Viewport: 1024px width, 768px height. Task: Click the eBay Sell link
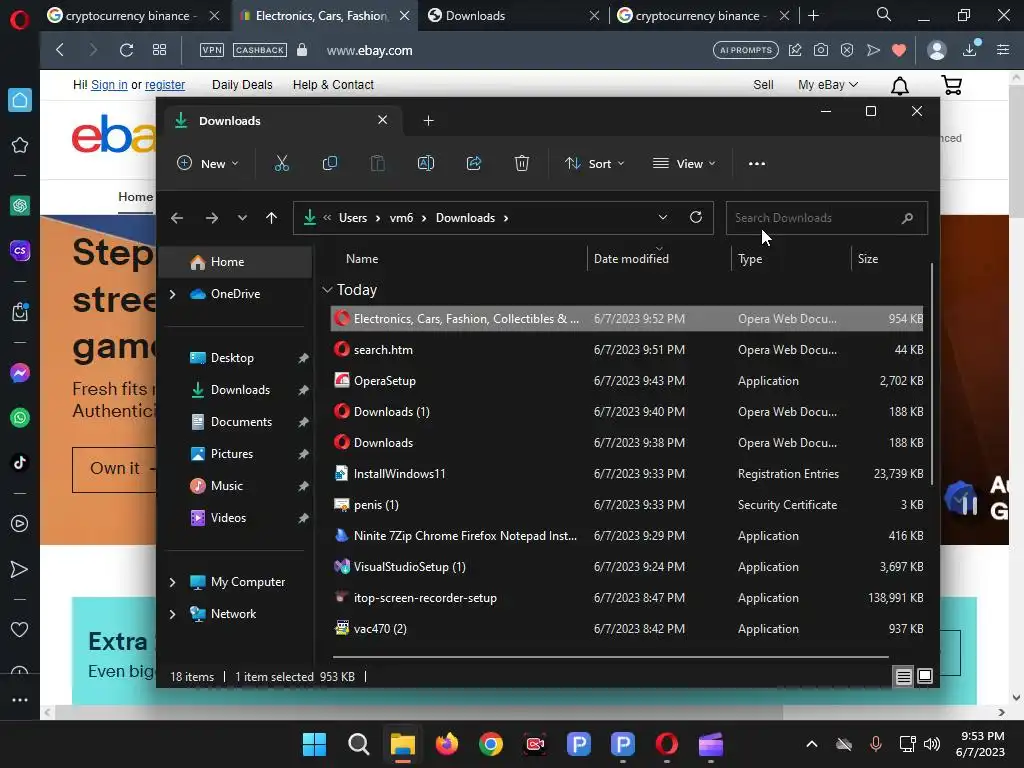pyautogui.click(x=763, y=85)
